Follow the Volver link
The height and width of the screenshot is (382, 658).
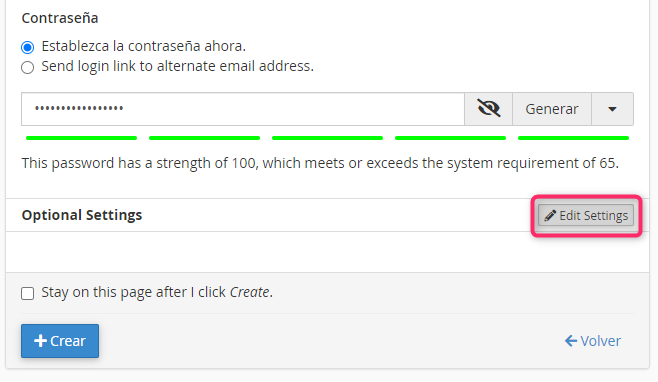pyautogui.click(x=593, y=341)
